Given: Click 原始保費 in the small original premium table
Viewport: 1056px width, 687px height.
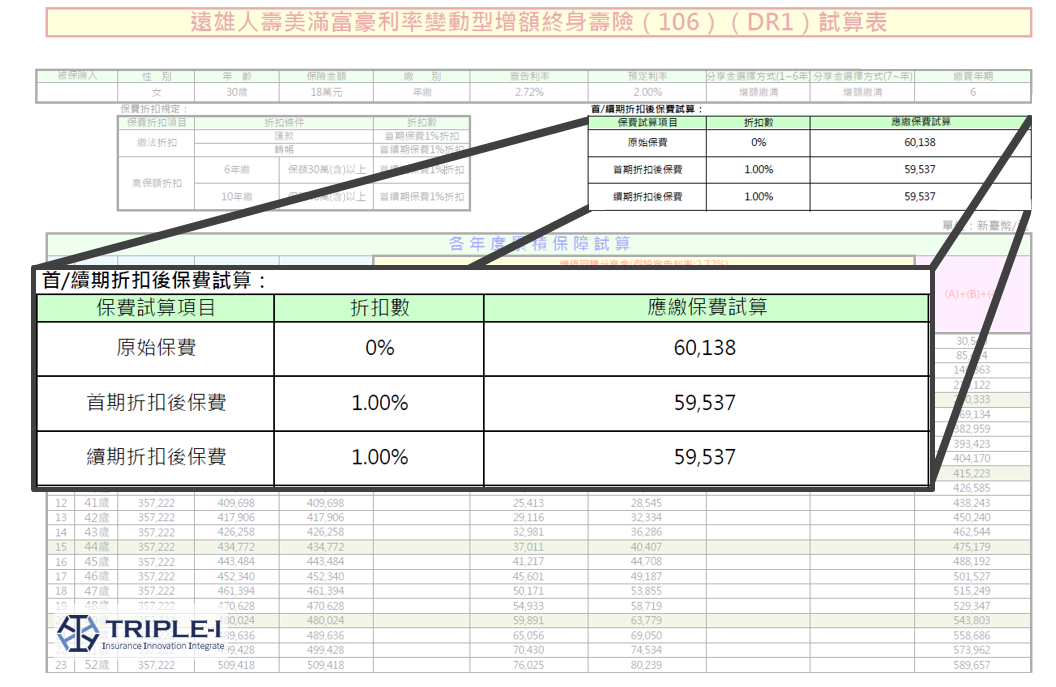Looking at the screenshot, I should coord(647,143).
